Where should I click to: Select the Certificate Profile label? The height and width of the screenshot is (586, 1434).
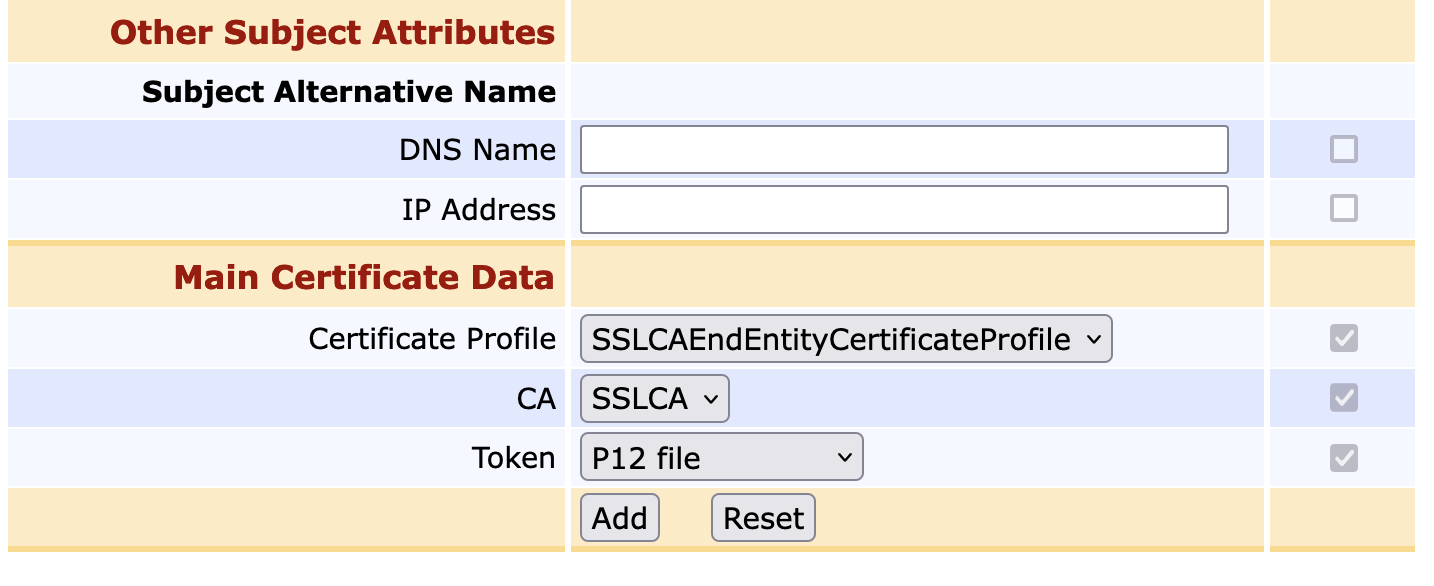[x=432, y=339]
